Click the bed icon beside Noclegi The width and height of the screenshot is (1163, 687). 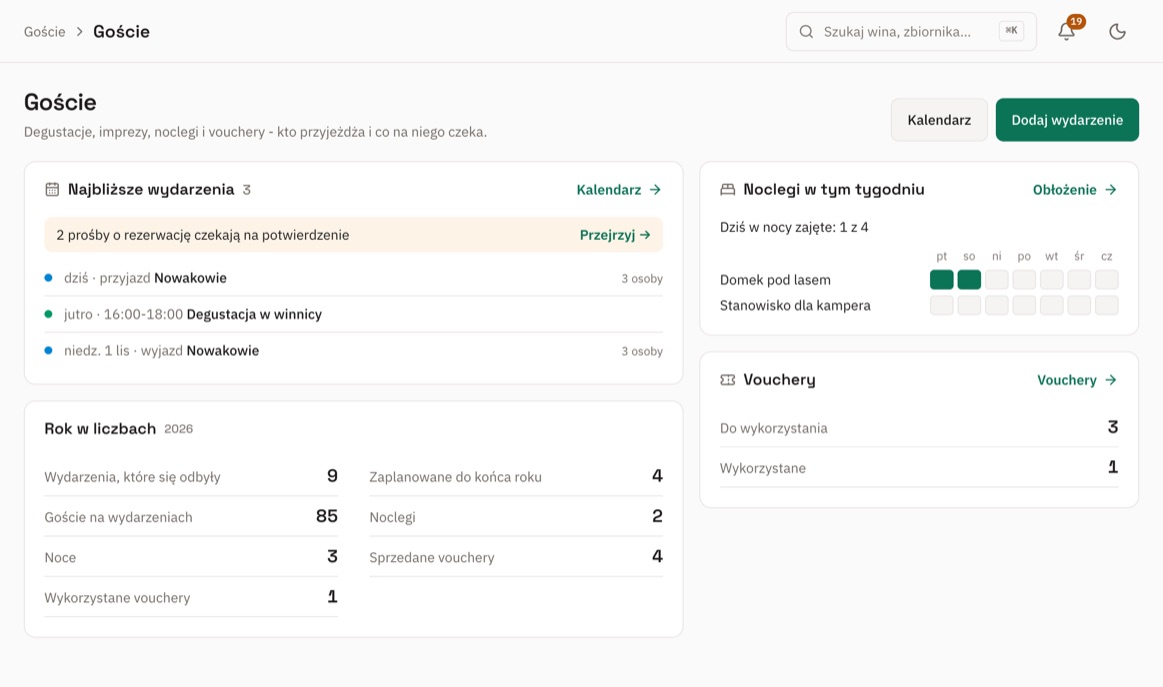pyautogui.click(x=728, y=189)
